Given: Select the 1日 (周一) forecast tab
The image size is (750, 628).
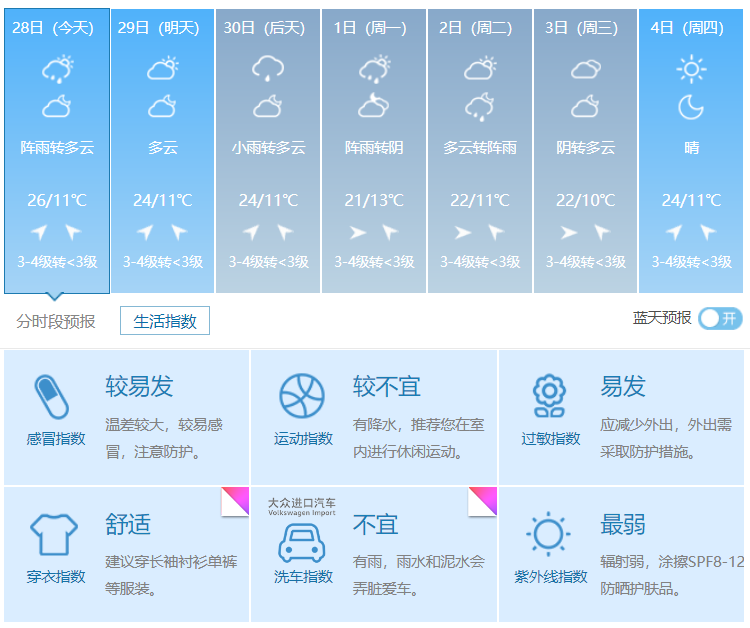Looking at the screenshot, I should click(374, 151).
